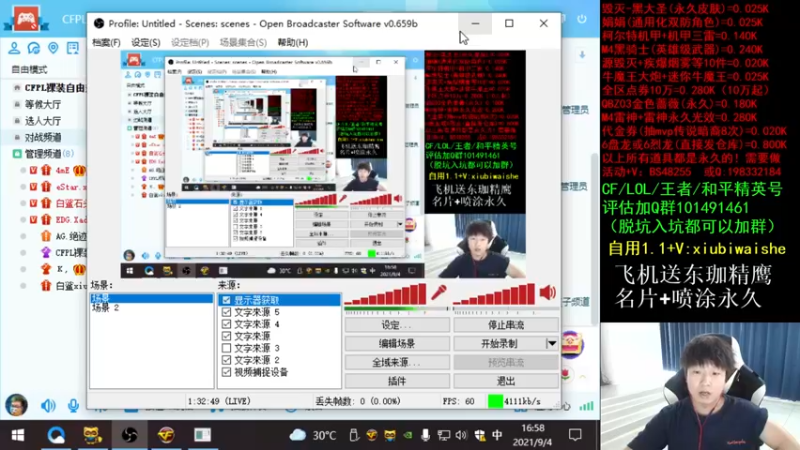
Task: Click the weather 30°C tray widget
Action: click(x=312, y=435)
